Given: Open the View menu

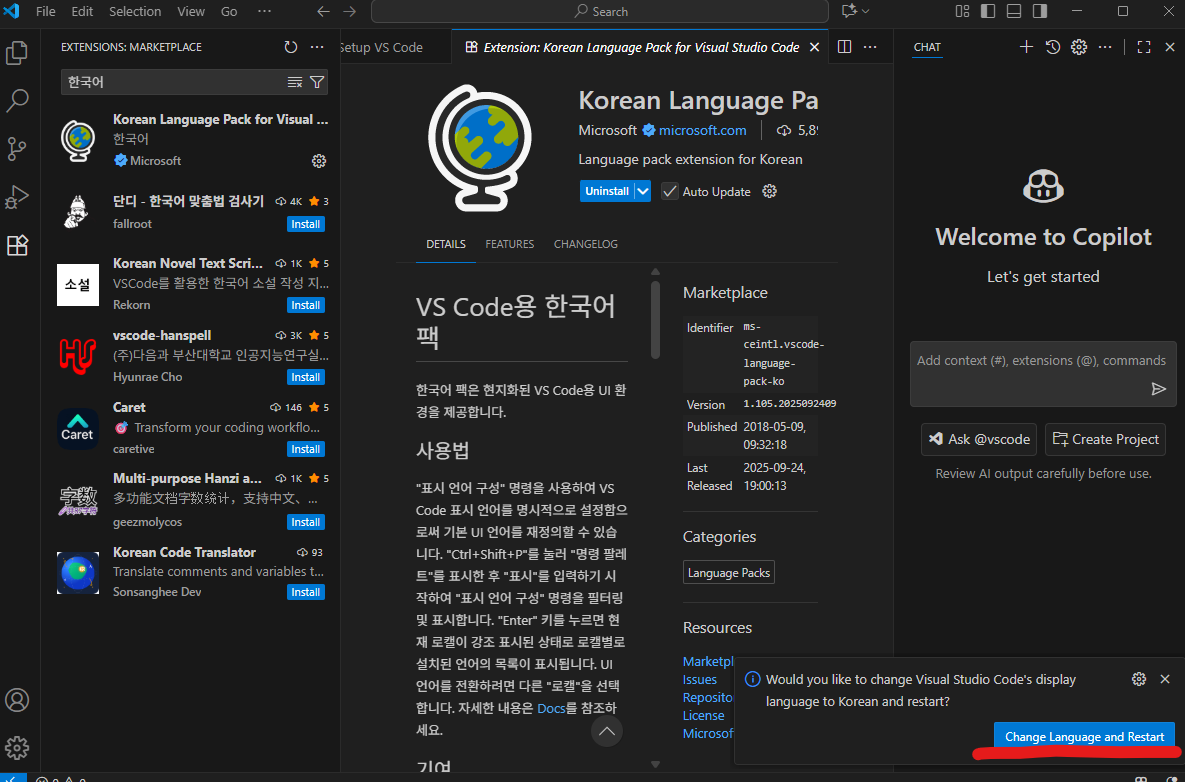Looking at the screenshot, I should coord(191,11).
